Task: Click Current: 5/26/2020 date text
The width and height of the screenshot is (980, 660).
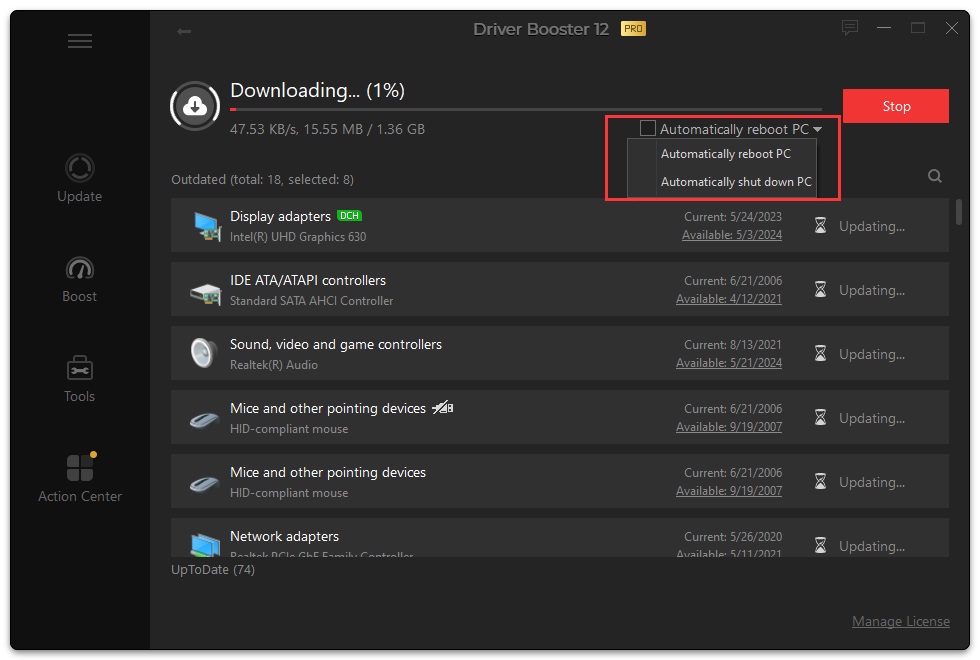Action: [x=732, y=537]
